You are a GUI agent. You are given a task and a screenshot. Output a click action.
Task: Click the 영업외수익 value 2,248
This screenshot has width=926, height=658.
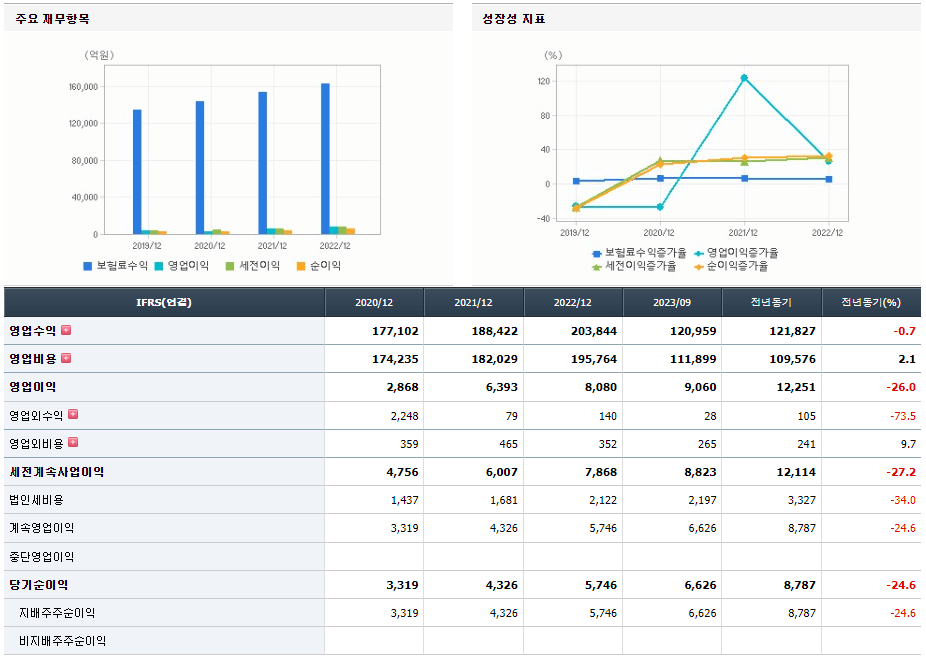pyautogui.click(x=405, y=416)
